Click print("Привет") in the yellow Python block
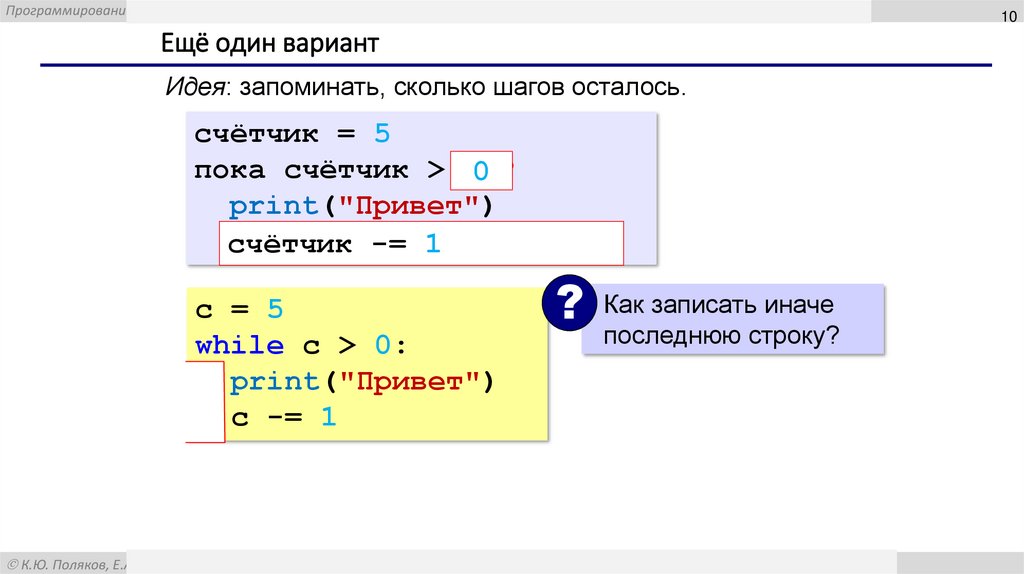Screen dimensions: 1024x574 362,381
